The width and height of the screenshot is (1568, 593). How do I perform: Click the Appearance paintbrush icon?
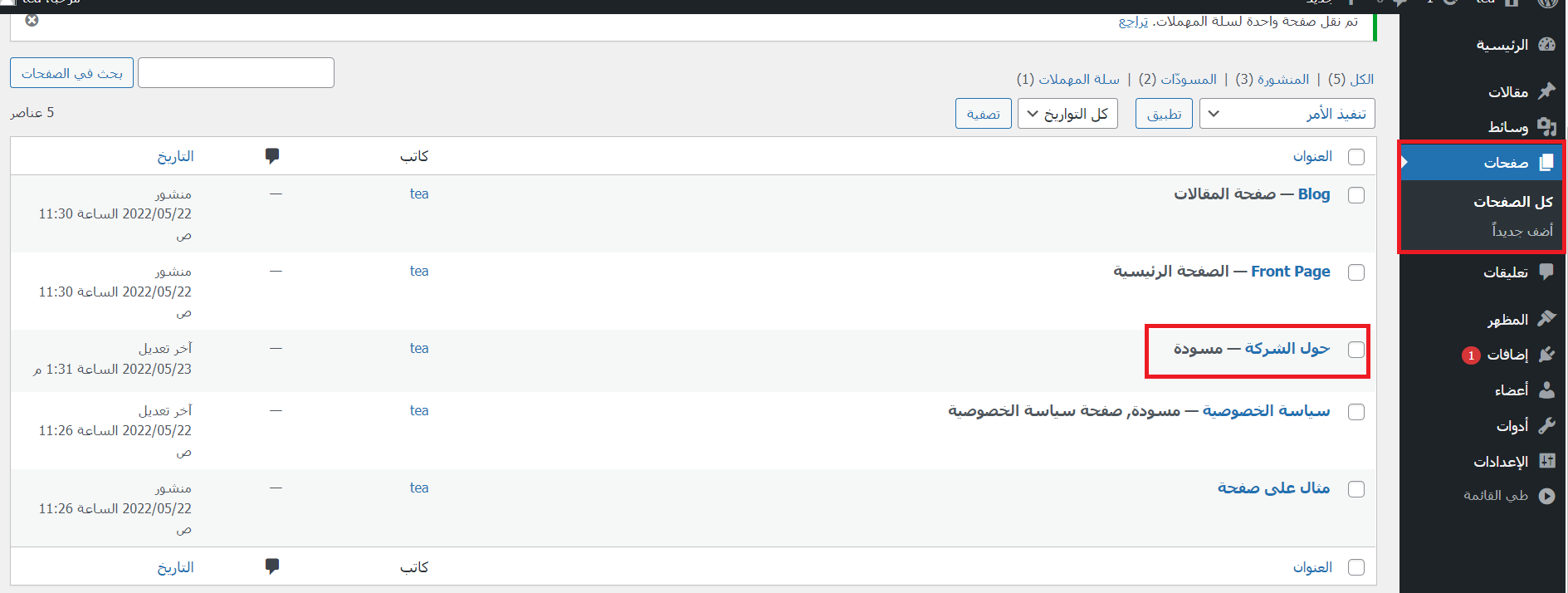1546,319
